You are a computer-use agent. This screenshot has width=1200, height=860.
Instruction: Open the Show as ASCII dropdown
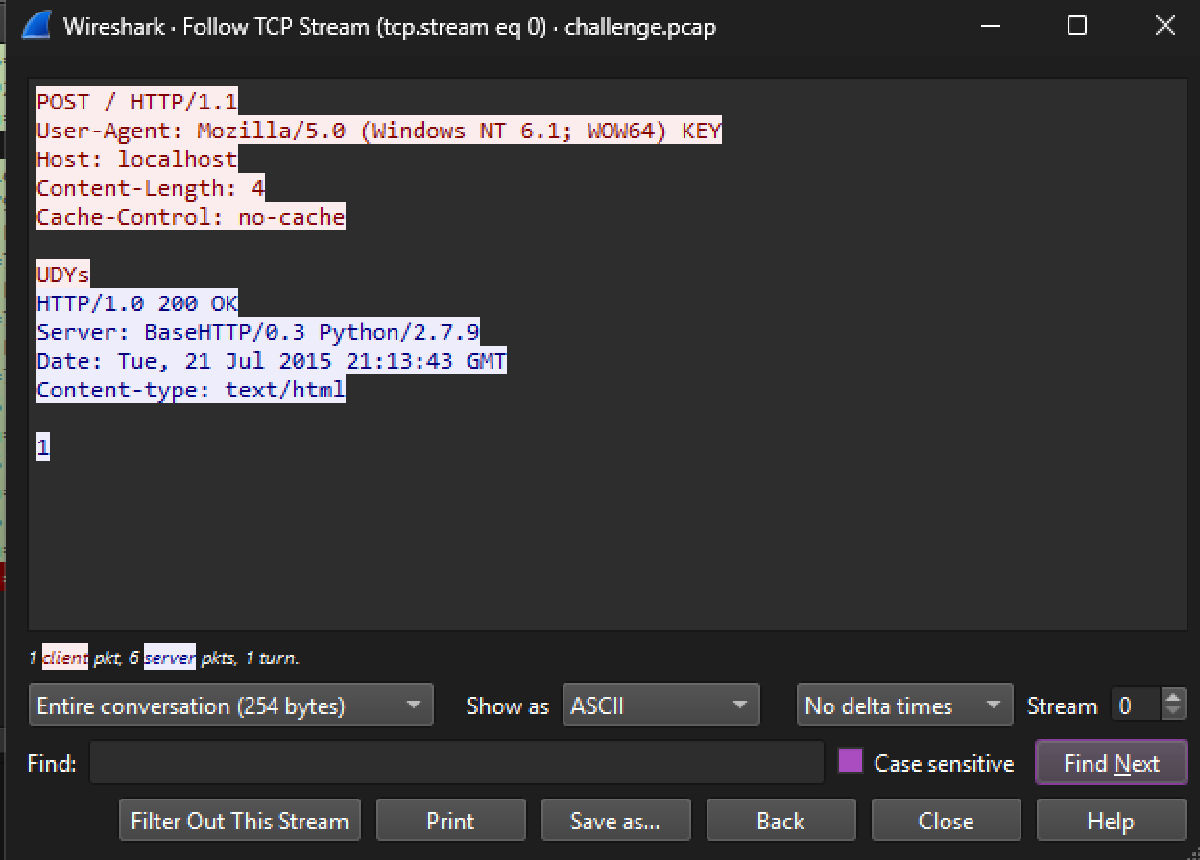click(661, 705)
